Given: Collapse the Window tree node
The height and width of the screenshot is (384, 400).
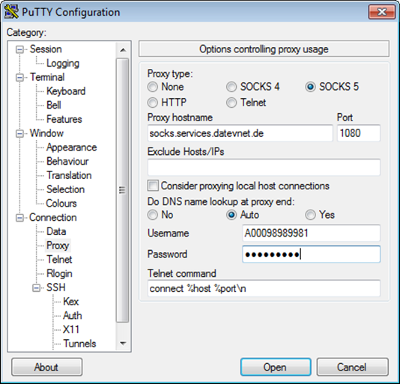Looking at the screenshot, I should point(20,134).
